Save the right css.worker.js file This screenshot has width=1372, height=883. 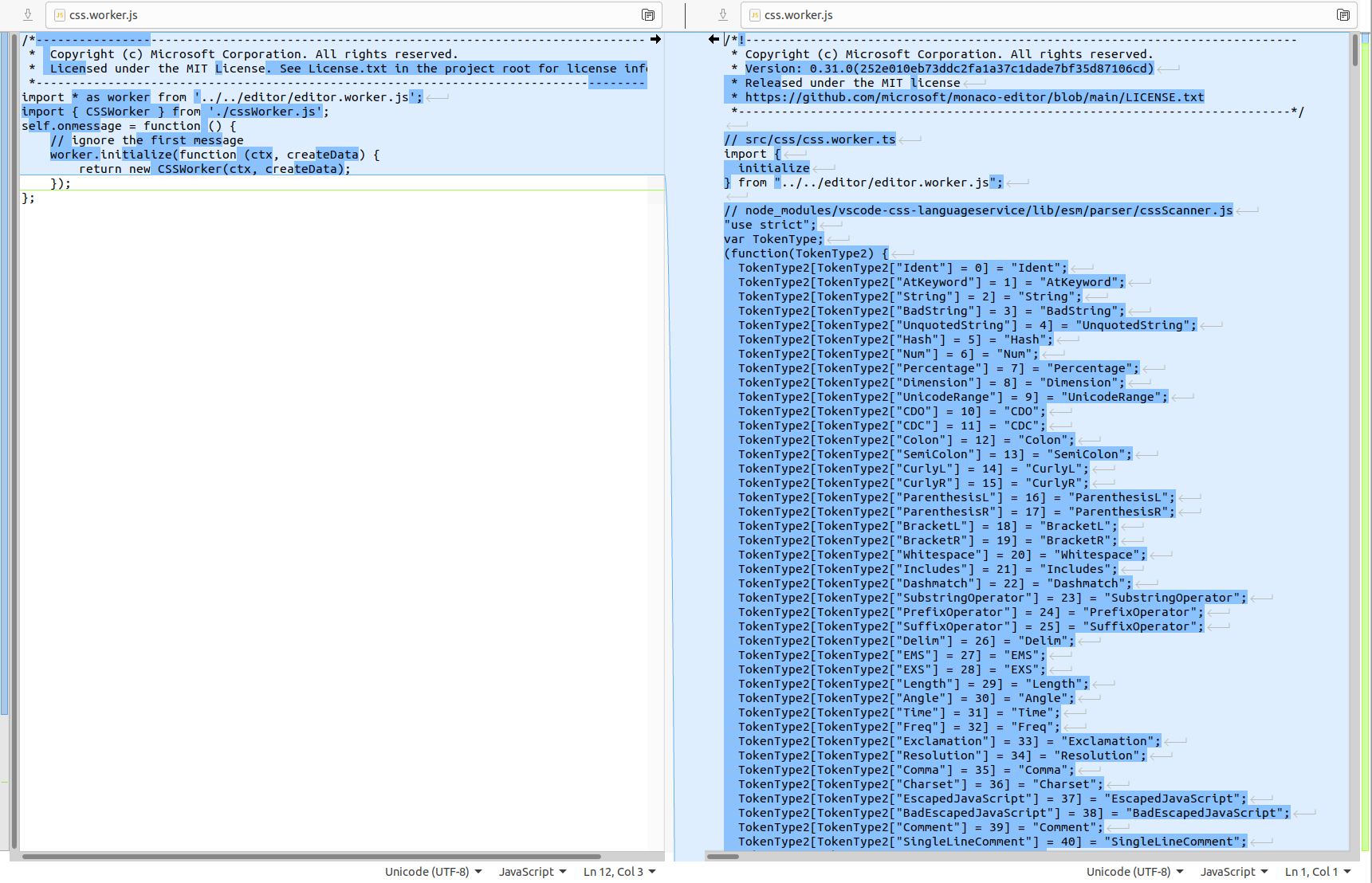point(722,14)
